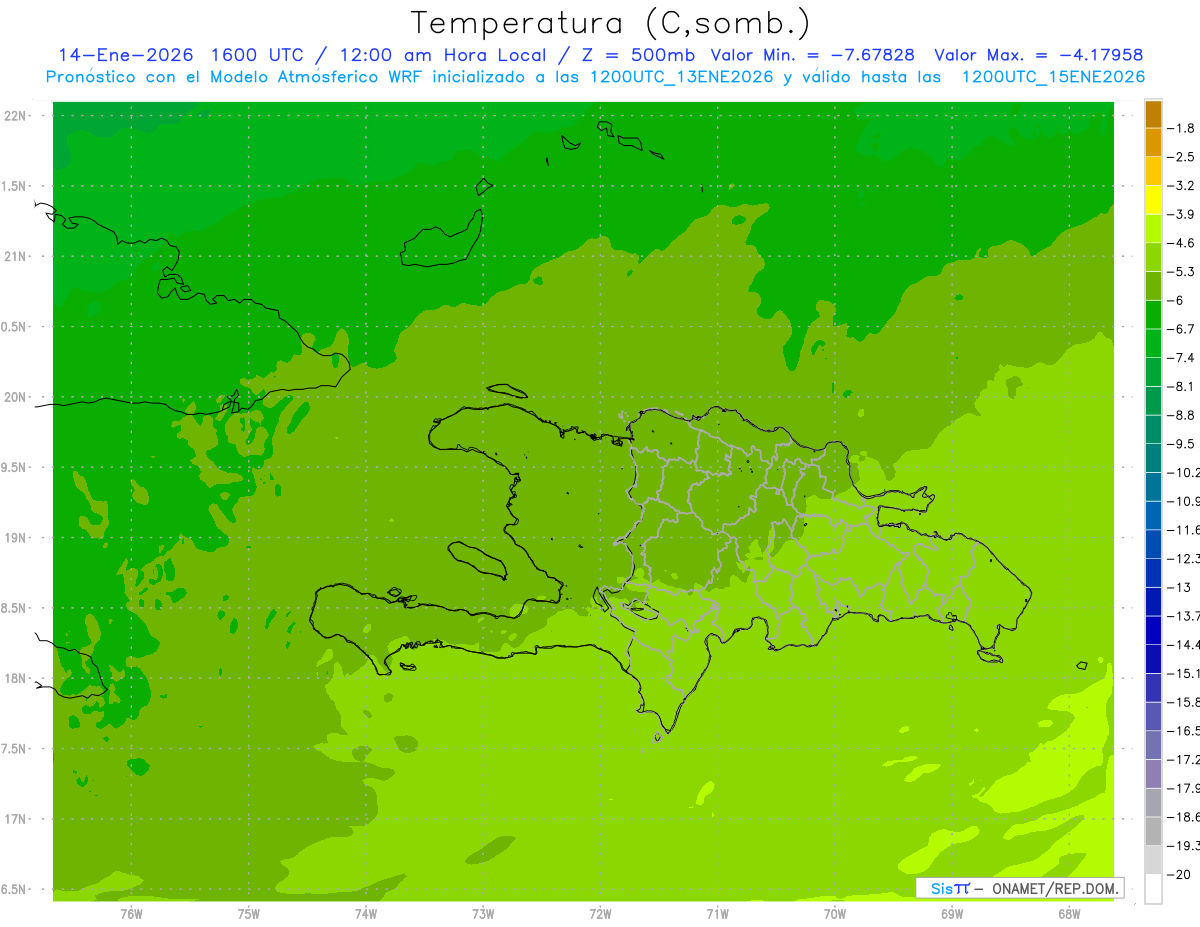The height and width of the screenshot is (927, 1200).
Task: Click the "72W" longitude label
Action: (600, 914)
